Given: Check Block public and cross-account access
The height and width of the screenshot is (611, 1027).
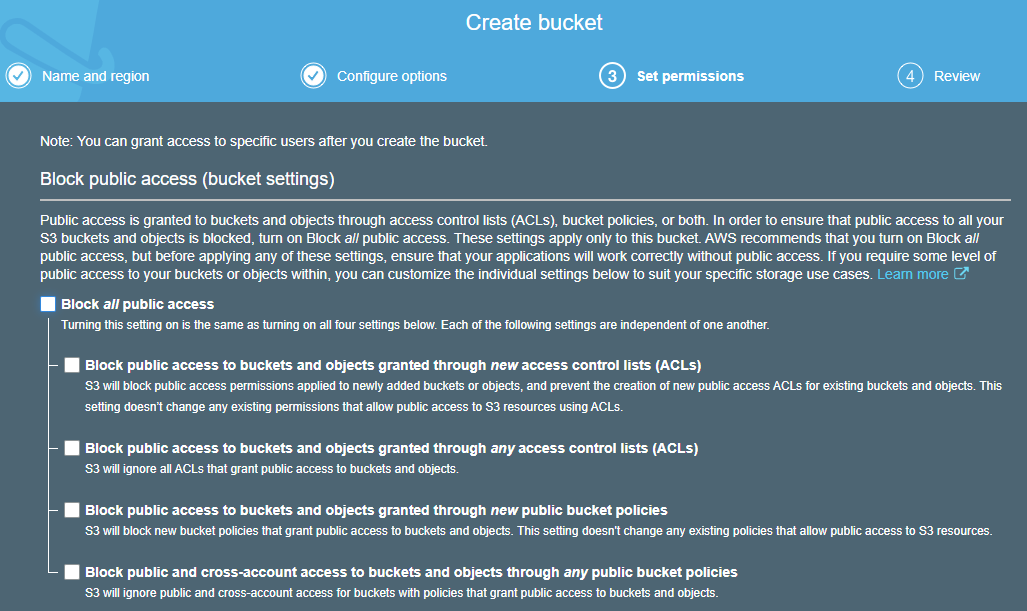Looking at the screenshot, I should click(x=72, y=572).
